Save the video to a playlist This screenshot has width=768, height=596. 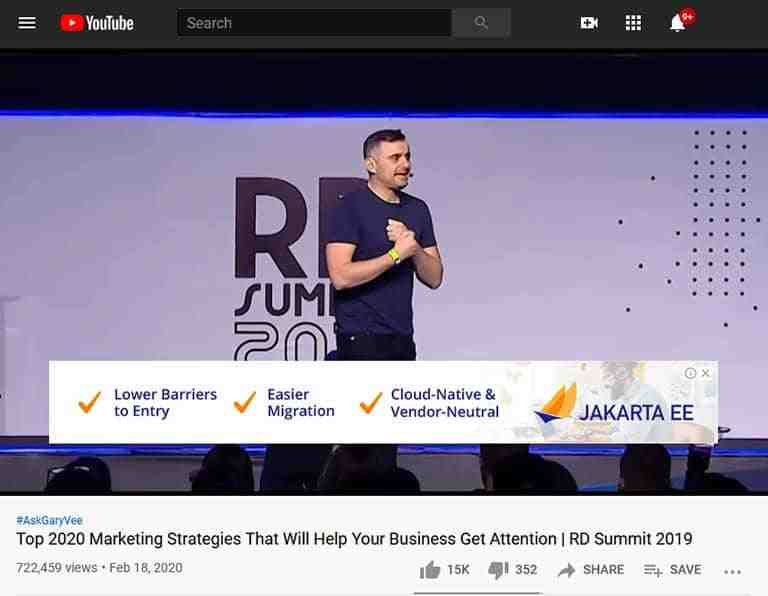pos(672,570)
